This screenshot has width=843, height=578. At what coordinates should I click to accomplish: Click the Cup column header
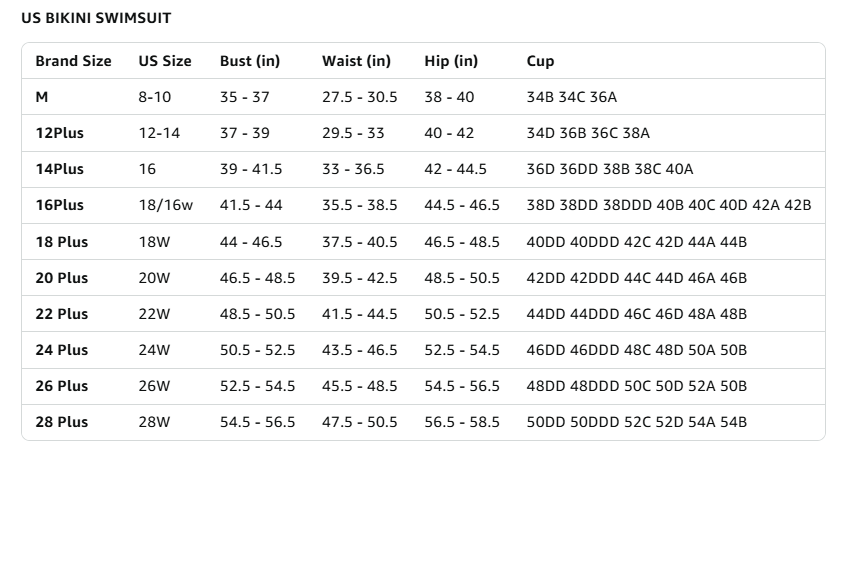[540, 61]
